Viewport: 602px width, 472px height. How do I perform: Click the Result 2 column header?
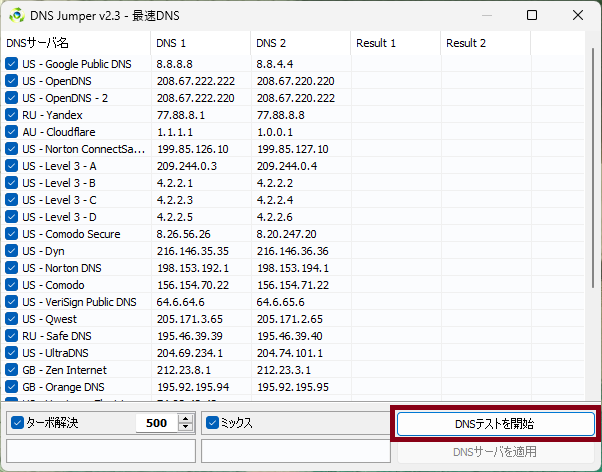pos(485,43)
